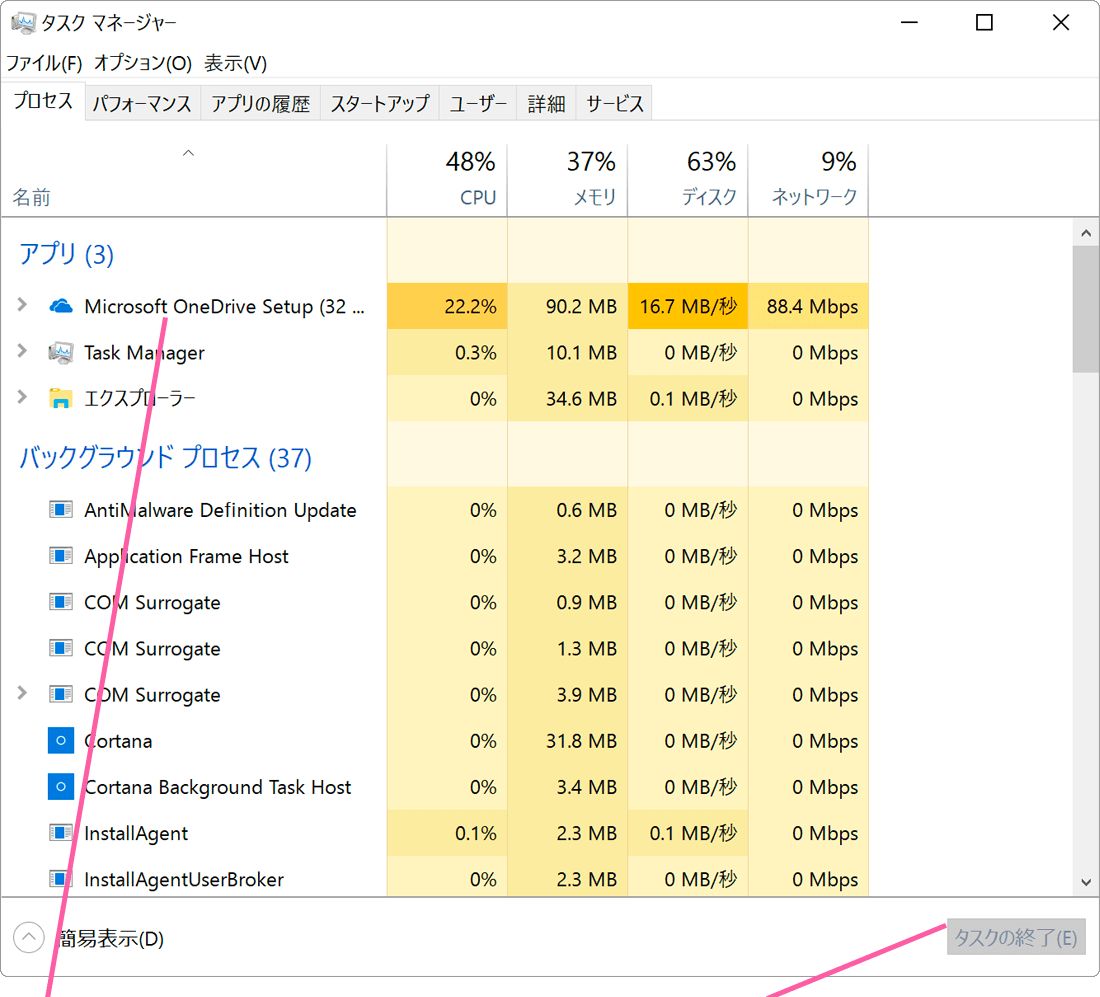
Task: Click the 3.9 MB COM Surrogate icon
Action: click(x=61, y=695)
